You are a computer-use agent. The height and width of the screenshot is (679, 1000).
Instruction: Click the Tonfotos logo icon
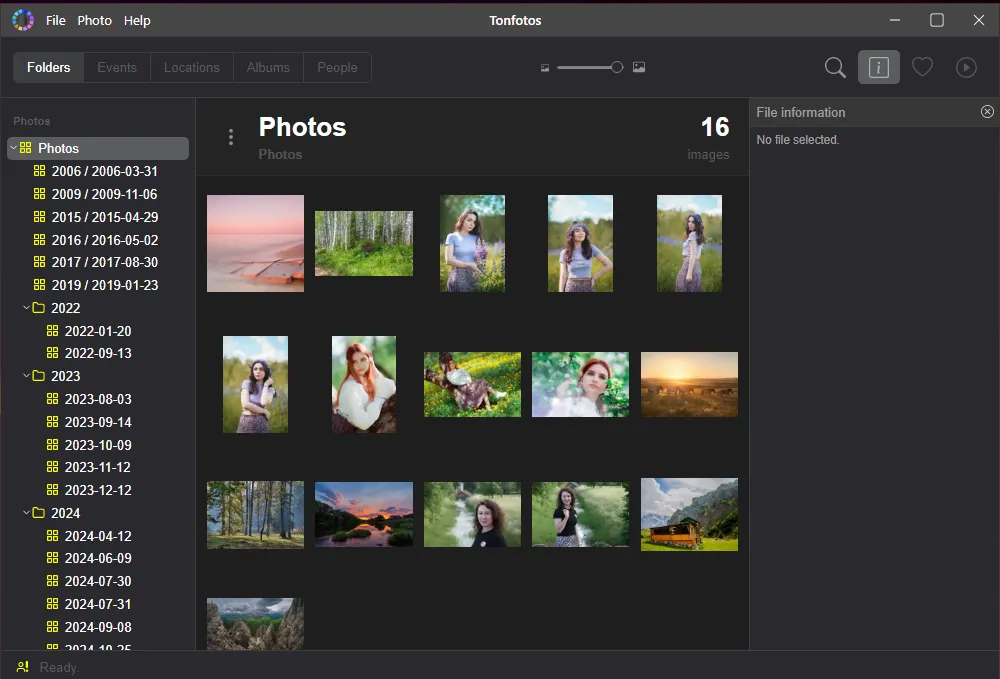[x=22, y=19]
